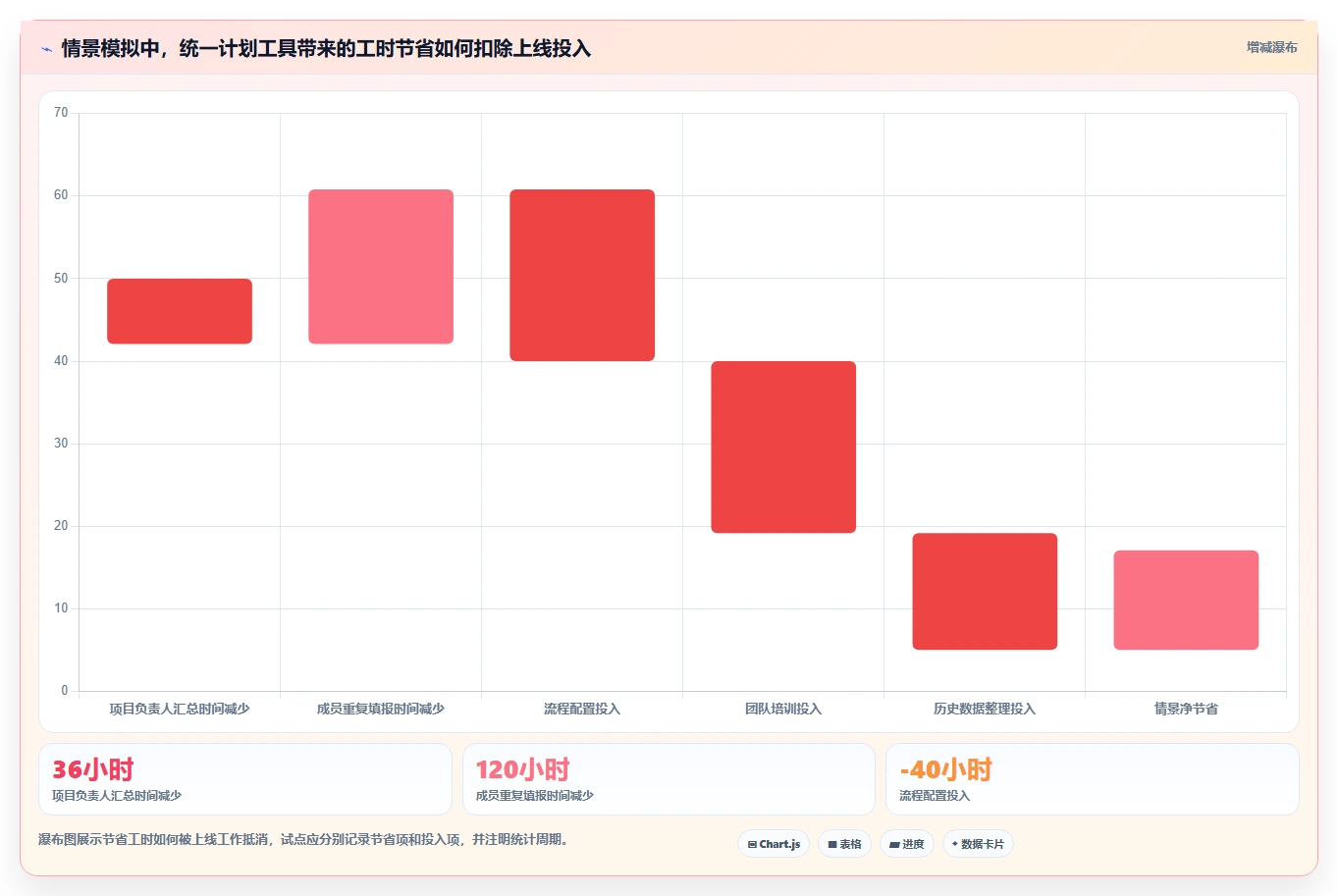
Task: Click the footnote starting with 瀑布图展示
Action: 303,840
